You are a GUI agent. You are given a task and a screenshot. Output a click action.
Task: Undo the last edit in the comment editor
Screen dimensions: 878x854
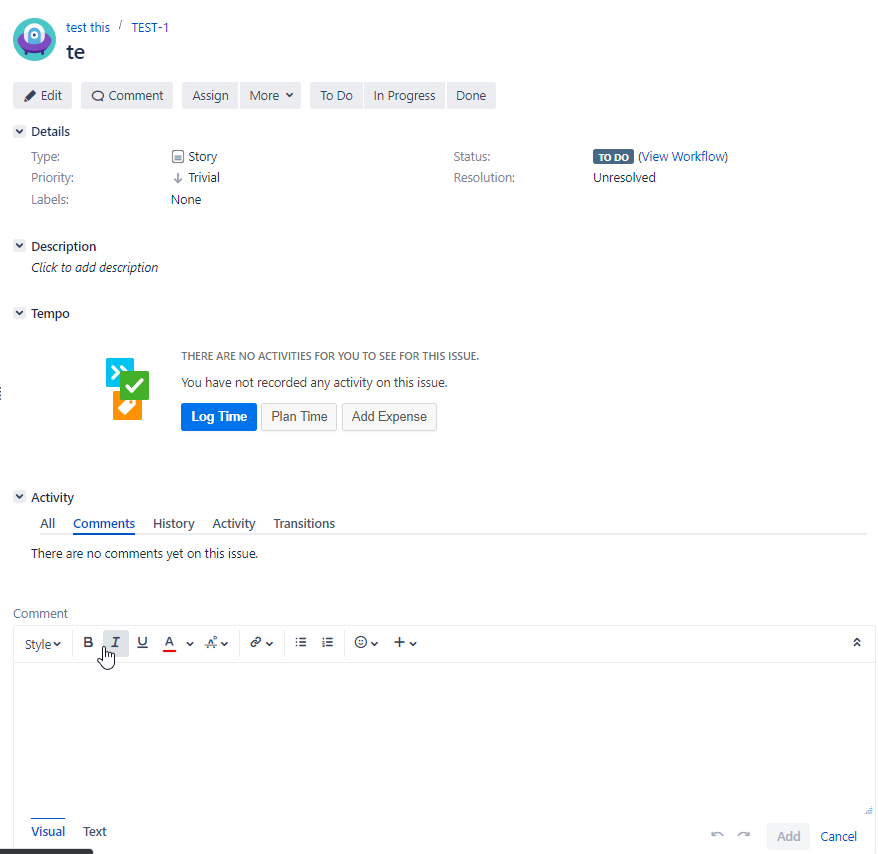(717, 836)
